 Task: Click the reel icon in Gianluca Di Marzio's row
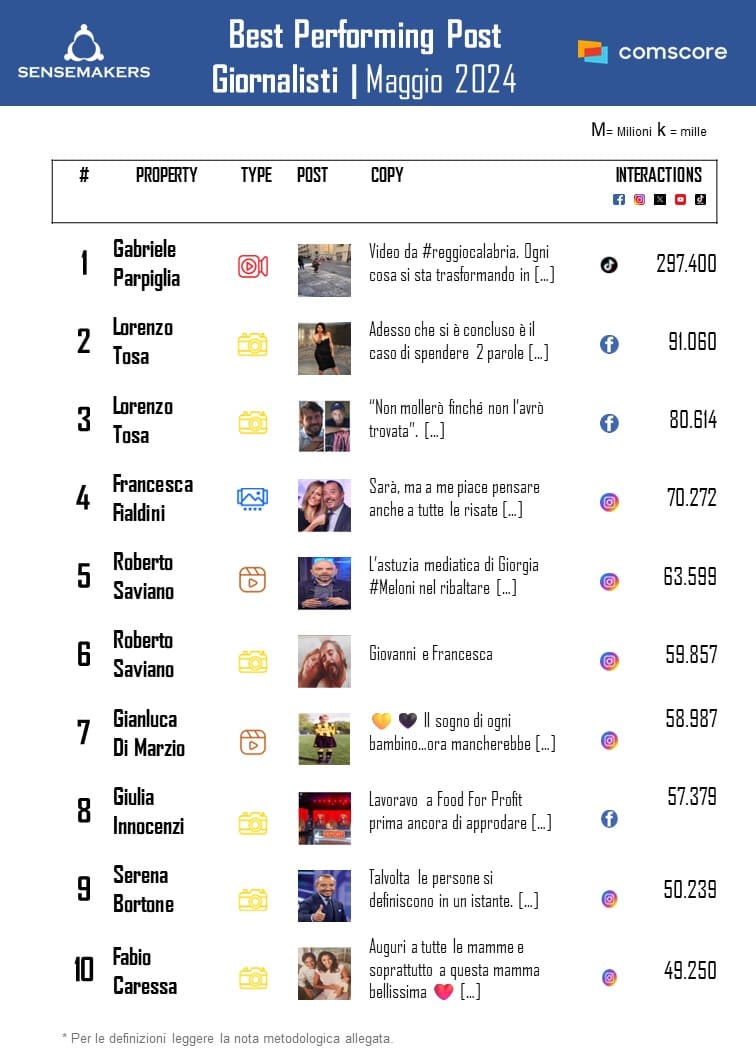coord(252,742)
